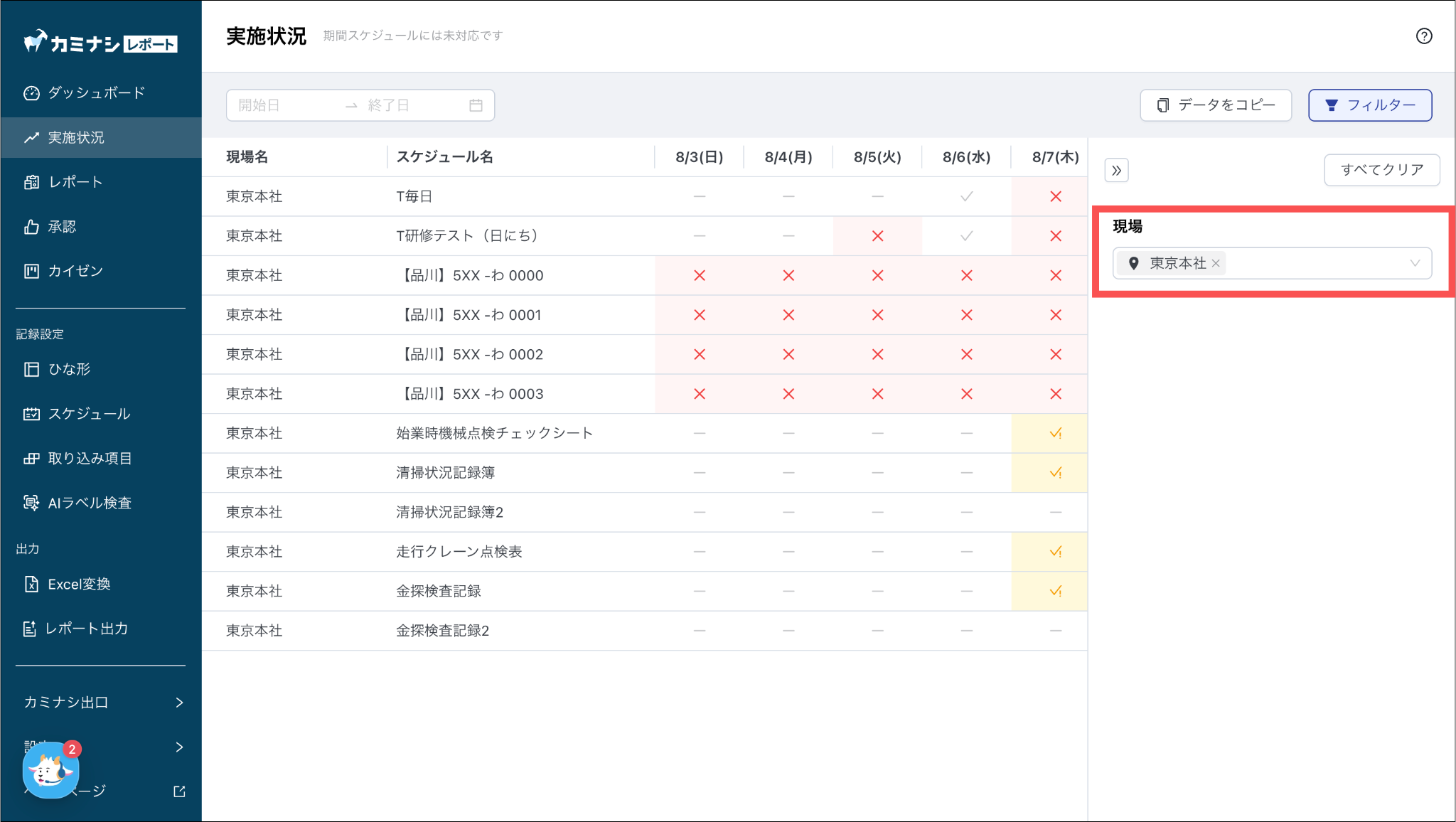Collapse filter panel with double chevron icon
Viewport: 1456px width, 822px height.
coord(1116,171)
